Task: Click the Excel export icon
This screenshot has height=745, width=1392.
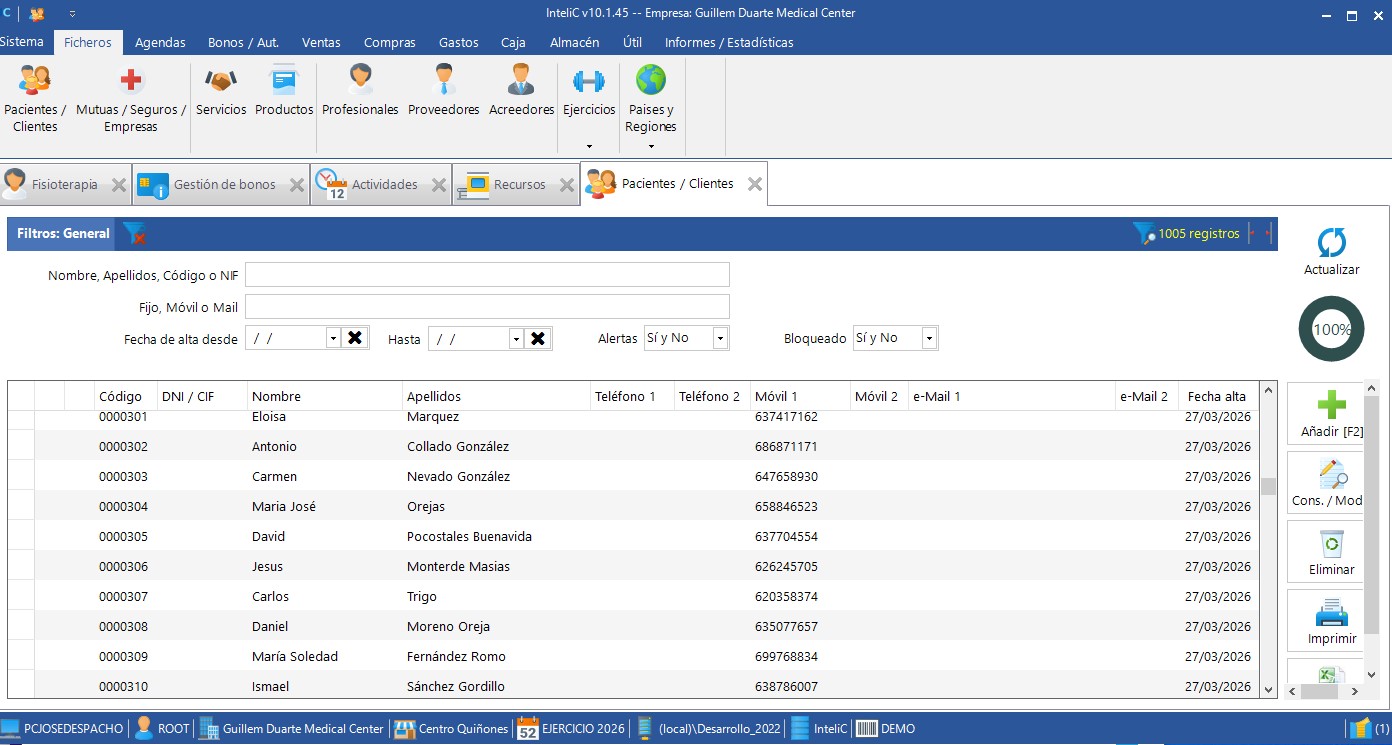Action: [1331, 675]
